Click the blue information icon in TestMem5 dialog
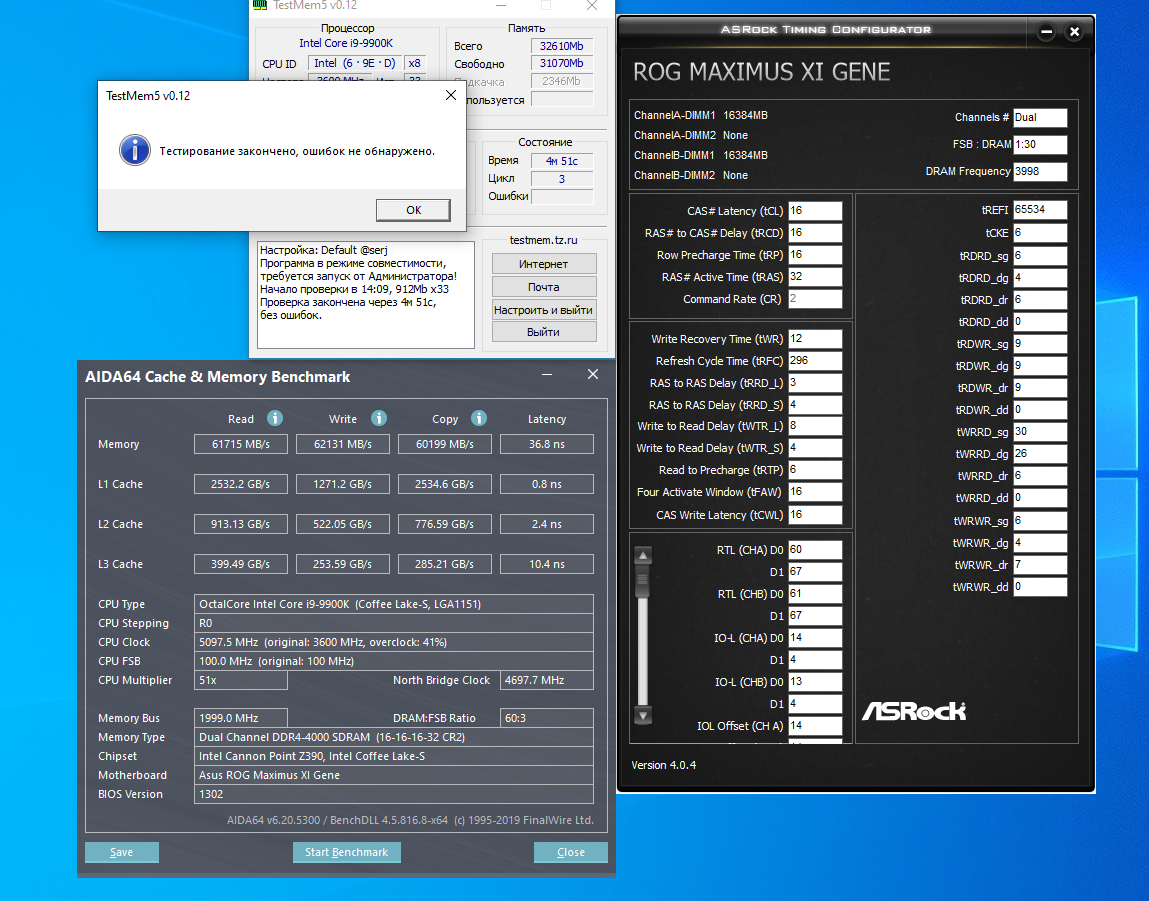1149x901 pixels. click(x=135, y=150)
